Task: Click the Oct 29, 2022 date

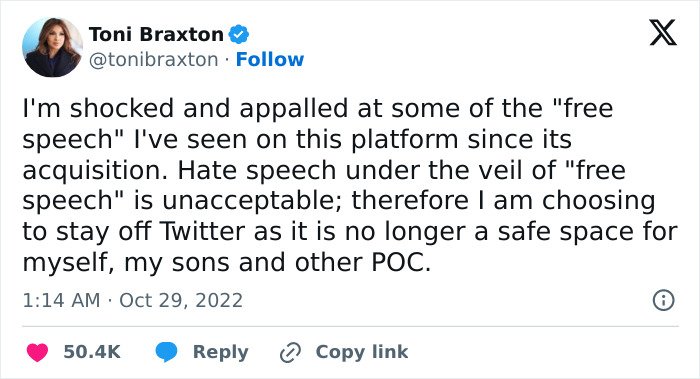Action: click(181, 300)
